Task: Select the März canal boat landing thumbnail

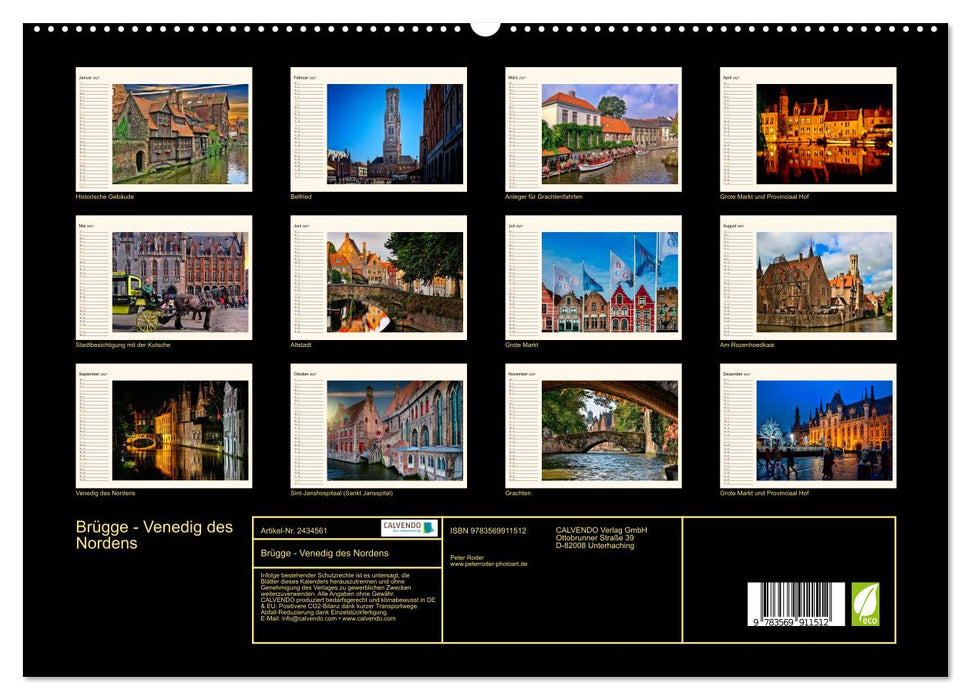Action: [593, 129]
